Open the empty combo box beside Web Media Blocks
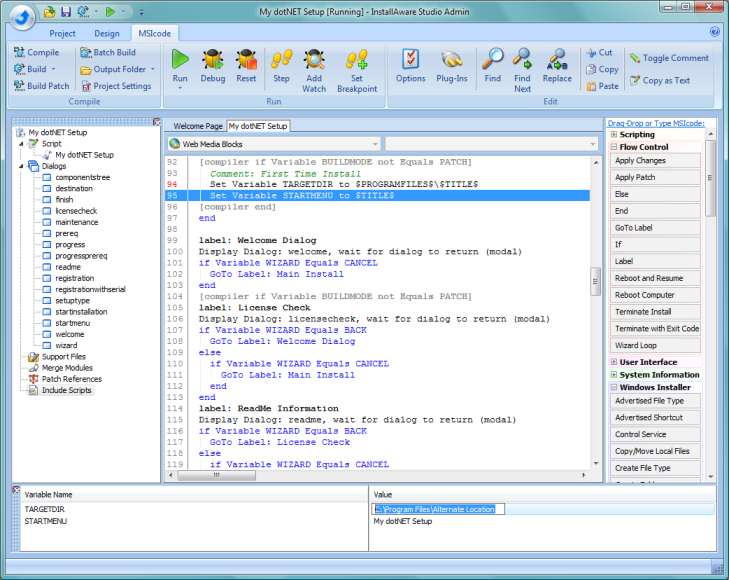 491,144
